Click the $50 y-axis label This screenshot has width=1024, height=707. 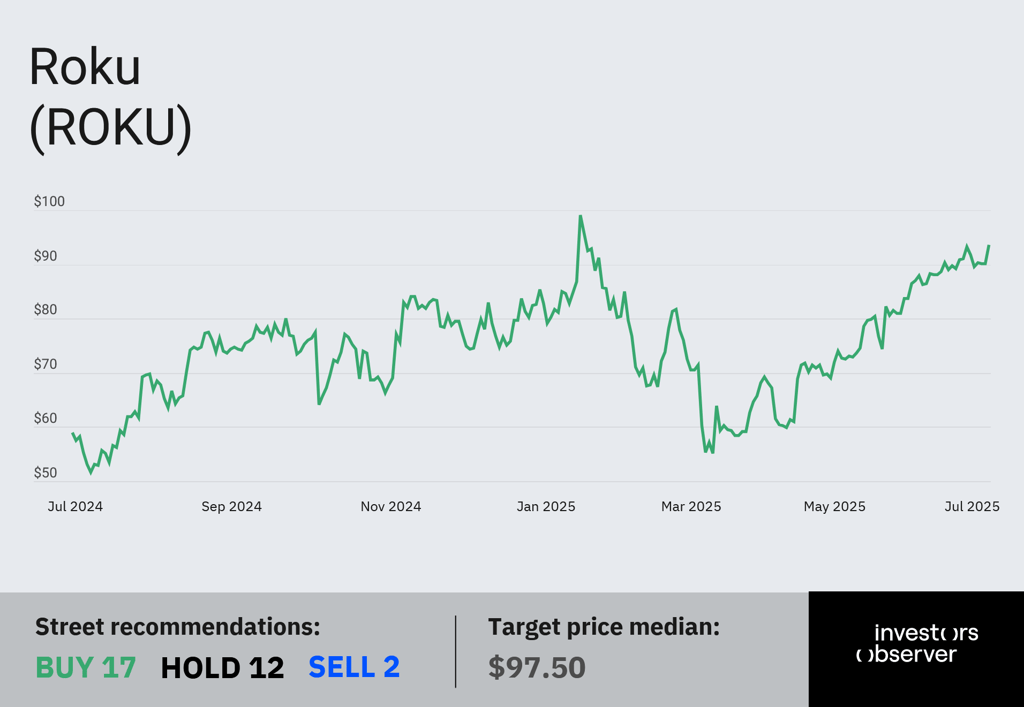[46, 473]
